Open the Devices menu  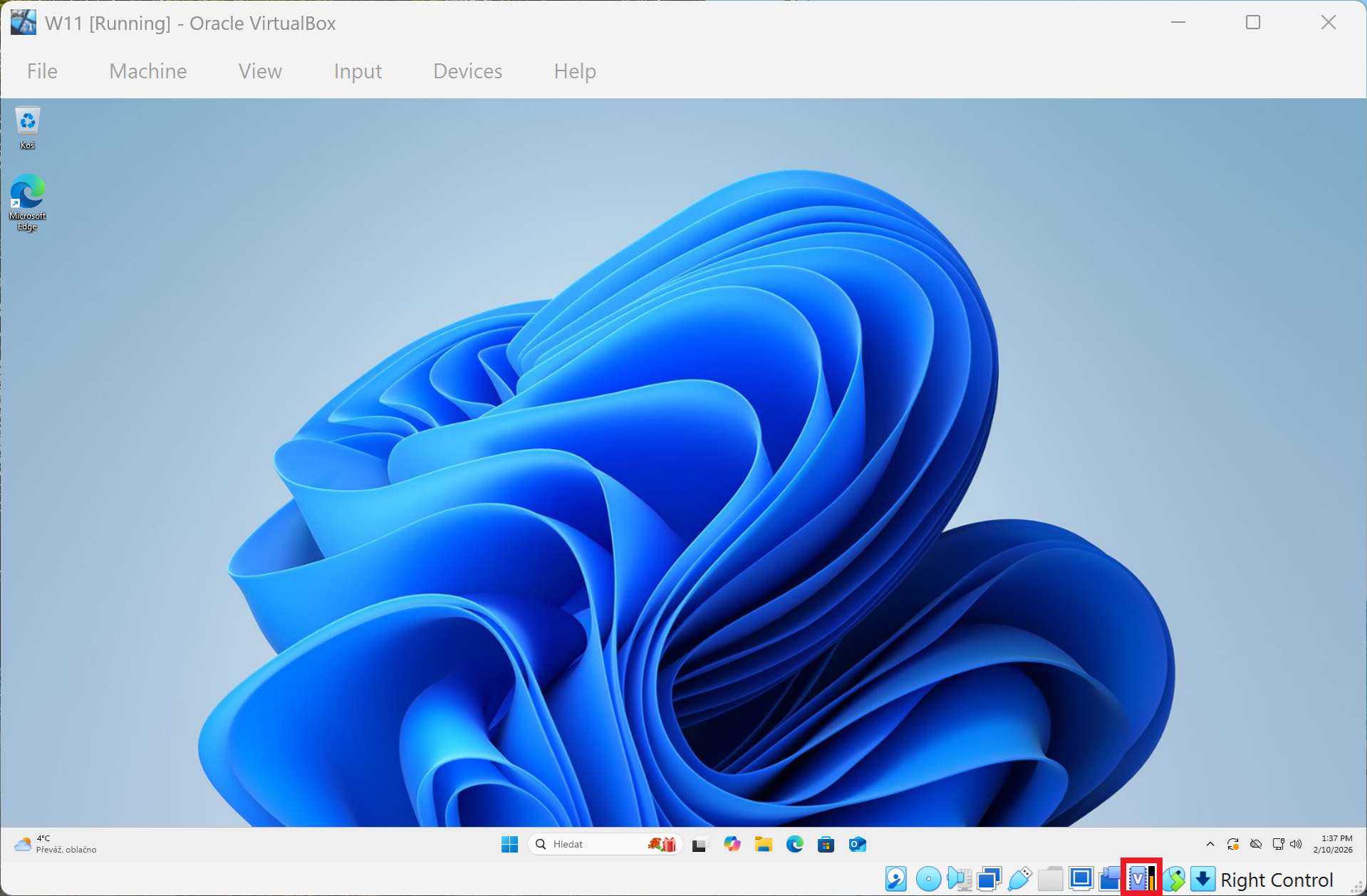(x=467, y=71)
